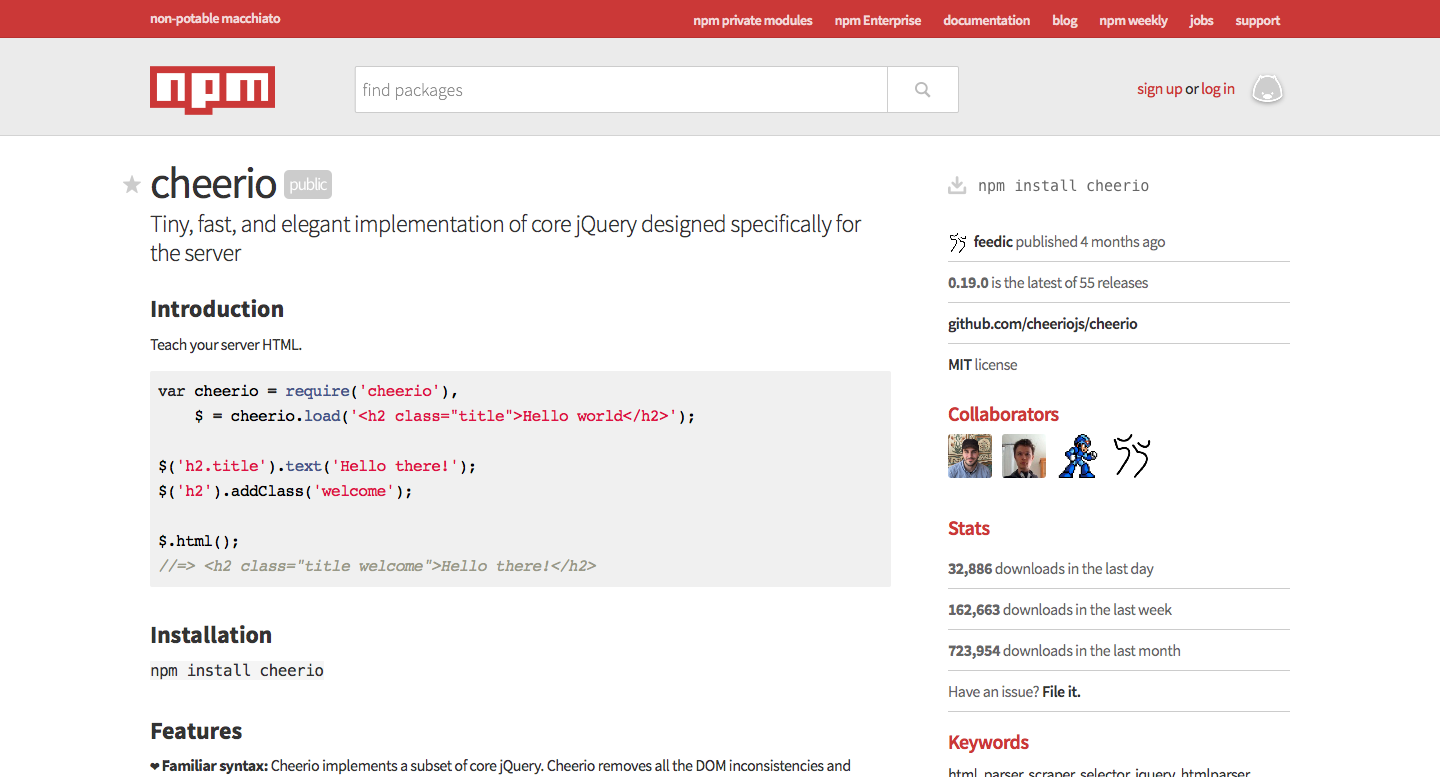The image size is (1440, 777).
Task: Click 723,954 downloads in the last month
Action: 1064,651
